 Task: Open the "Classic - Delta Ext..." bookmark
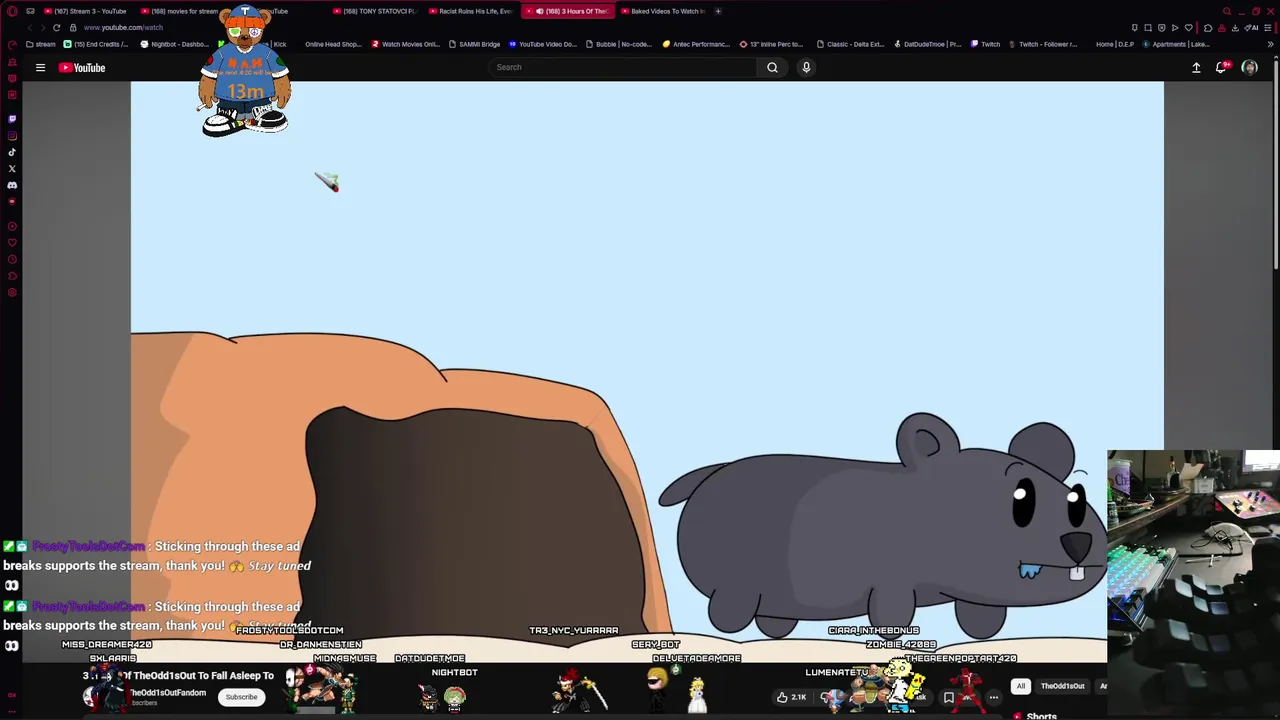point(851,44)
